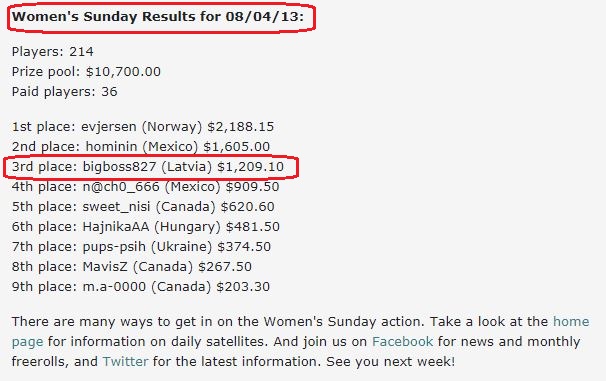Open the Twitter link

click(125, 362)
